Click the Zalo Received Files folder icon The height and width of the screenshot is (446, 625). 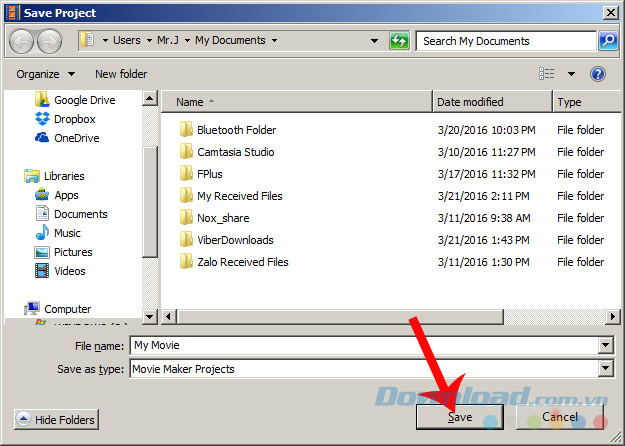(x=186, y=262)
